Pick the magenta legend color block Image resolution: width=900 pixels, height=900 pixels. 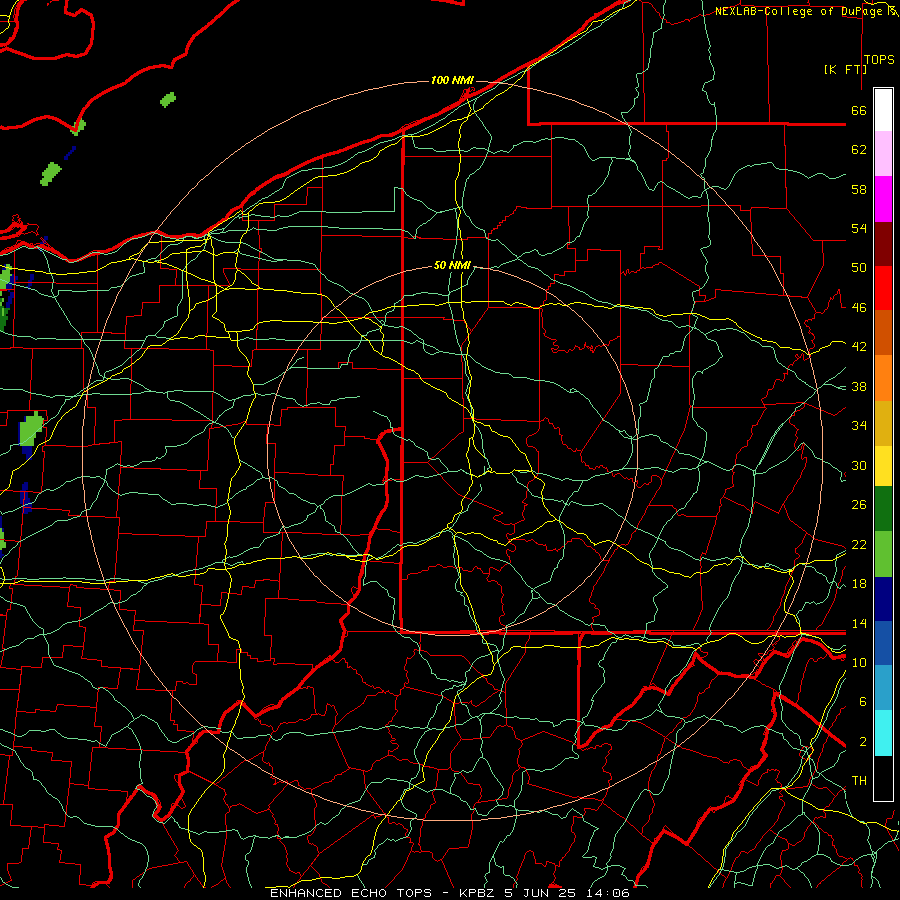883,199
